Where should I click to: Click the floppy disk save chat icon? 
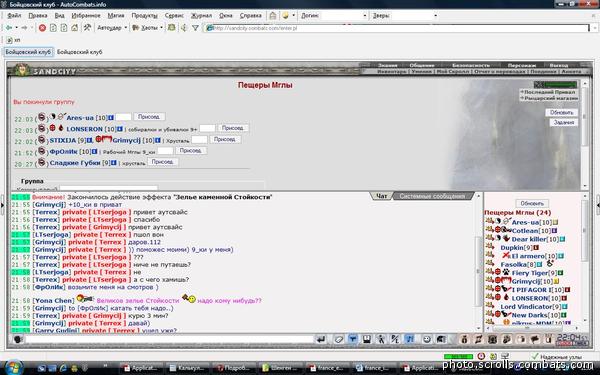click(x=367, y=339)
